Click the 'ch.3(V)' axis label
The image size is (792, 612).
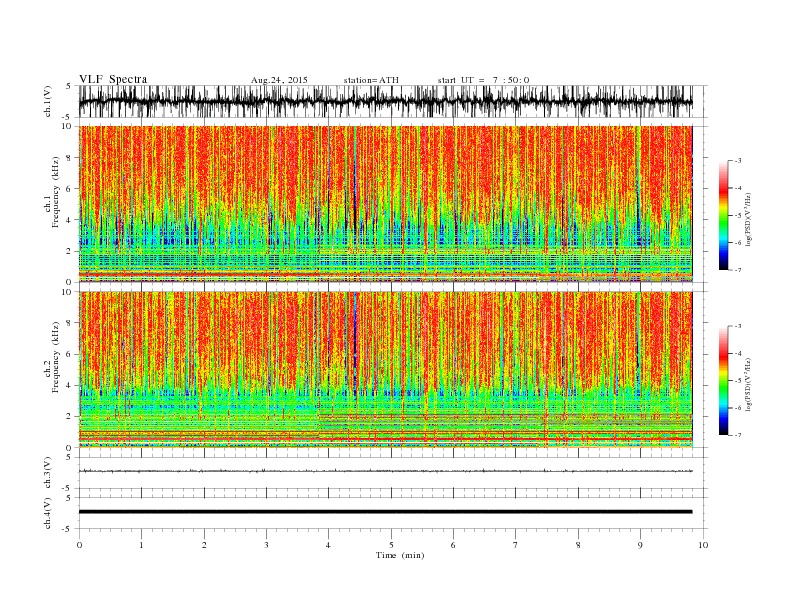(48, 473)
